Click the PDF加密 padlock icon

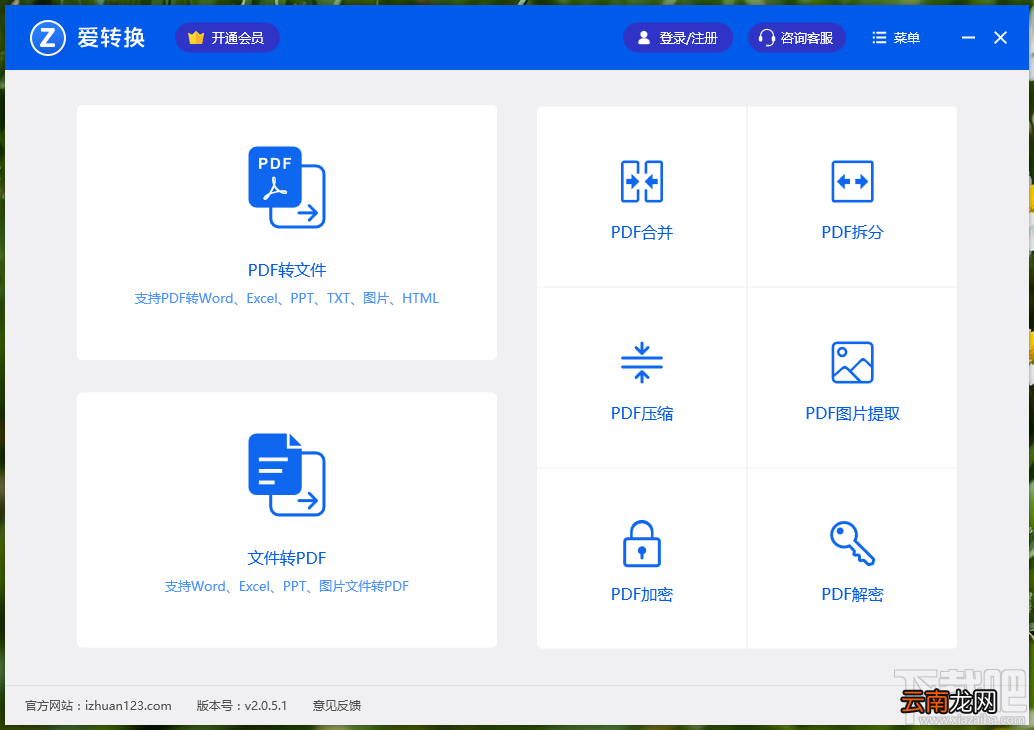(642, 543)
